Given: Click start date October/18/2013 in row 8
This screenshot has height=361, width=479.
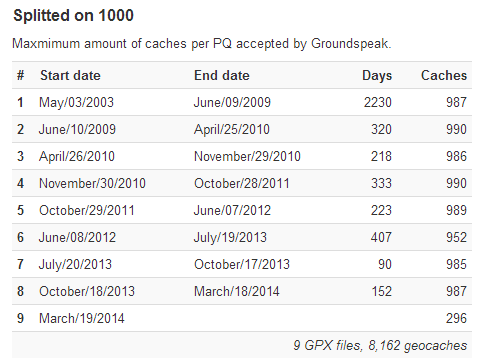Looking at the screenshot, I should pos(87,291).
